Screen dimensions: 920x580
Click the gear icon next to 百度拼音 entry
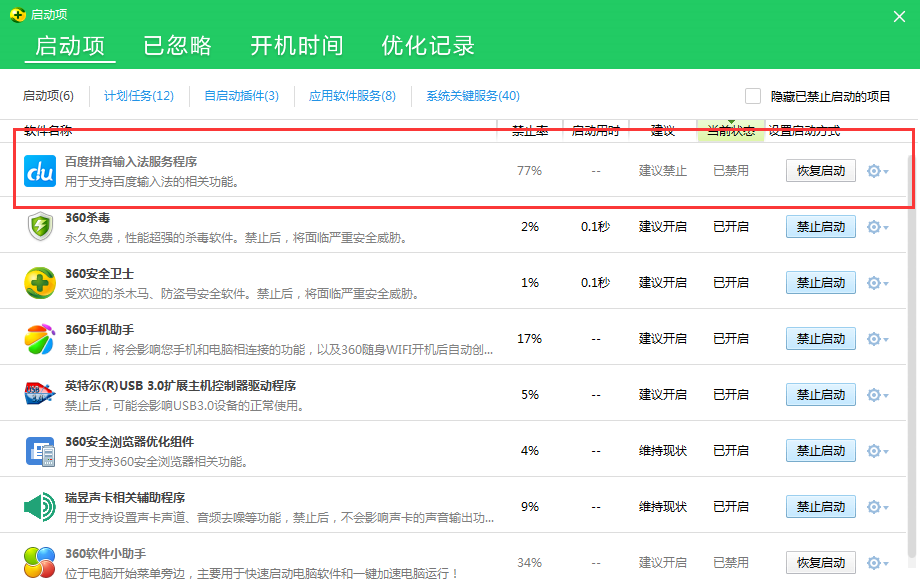coord(874,171)
